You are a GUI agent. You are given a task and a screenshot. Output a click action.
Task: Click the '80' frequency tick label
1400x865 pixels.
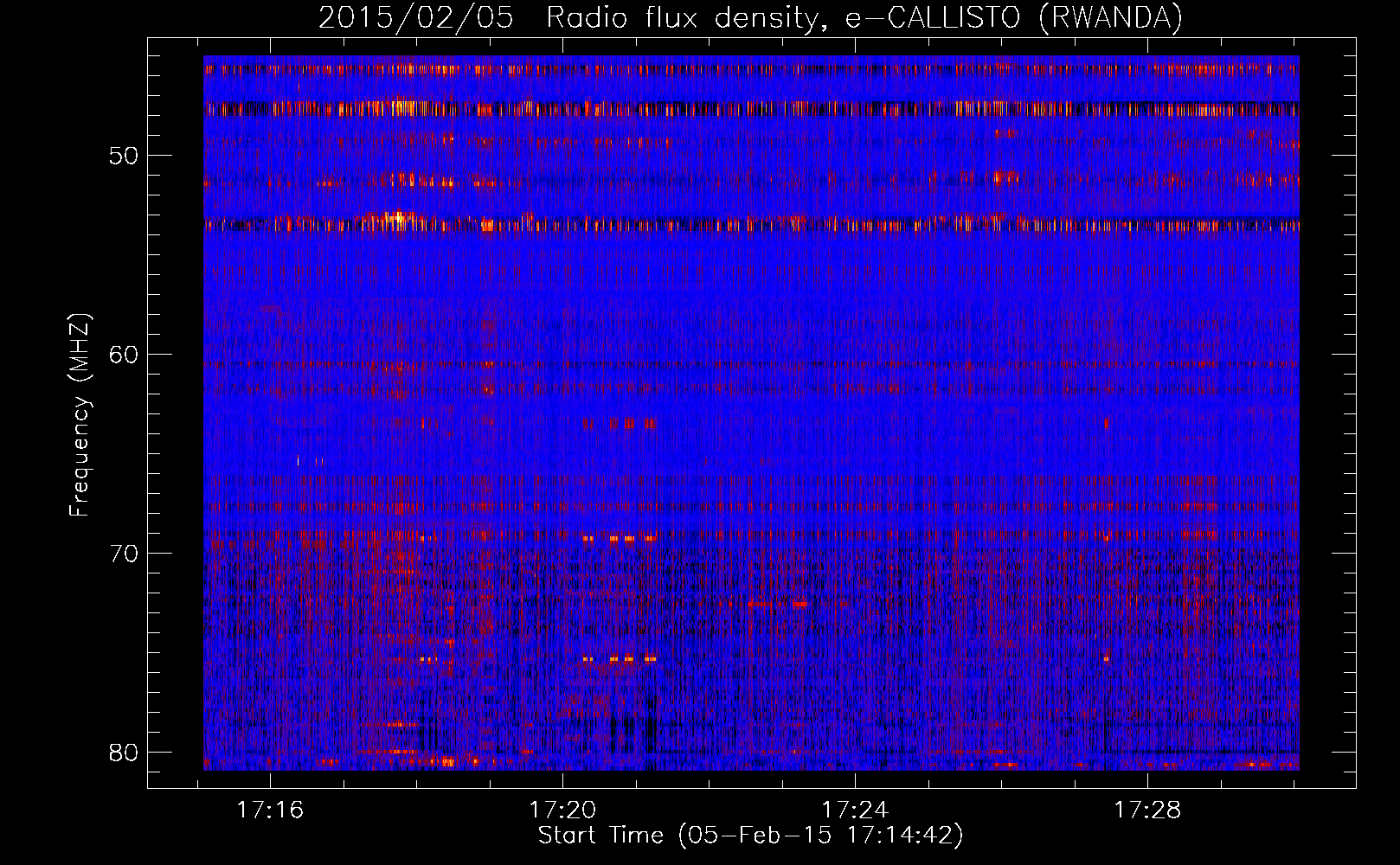click(125, 753)
